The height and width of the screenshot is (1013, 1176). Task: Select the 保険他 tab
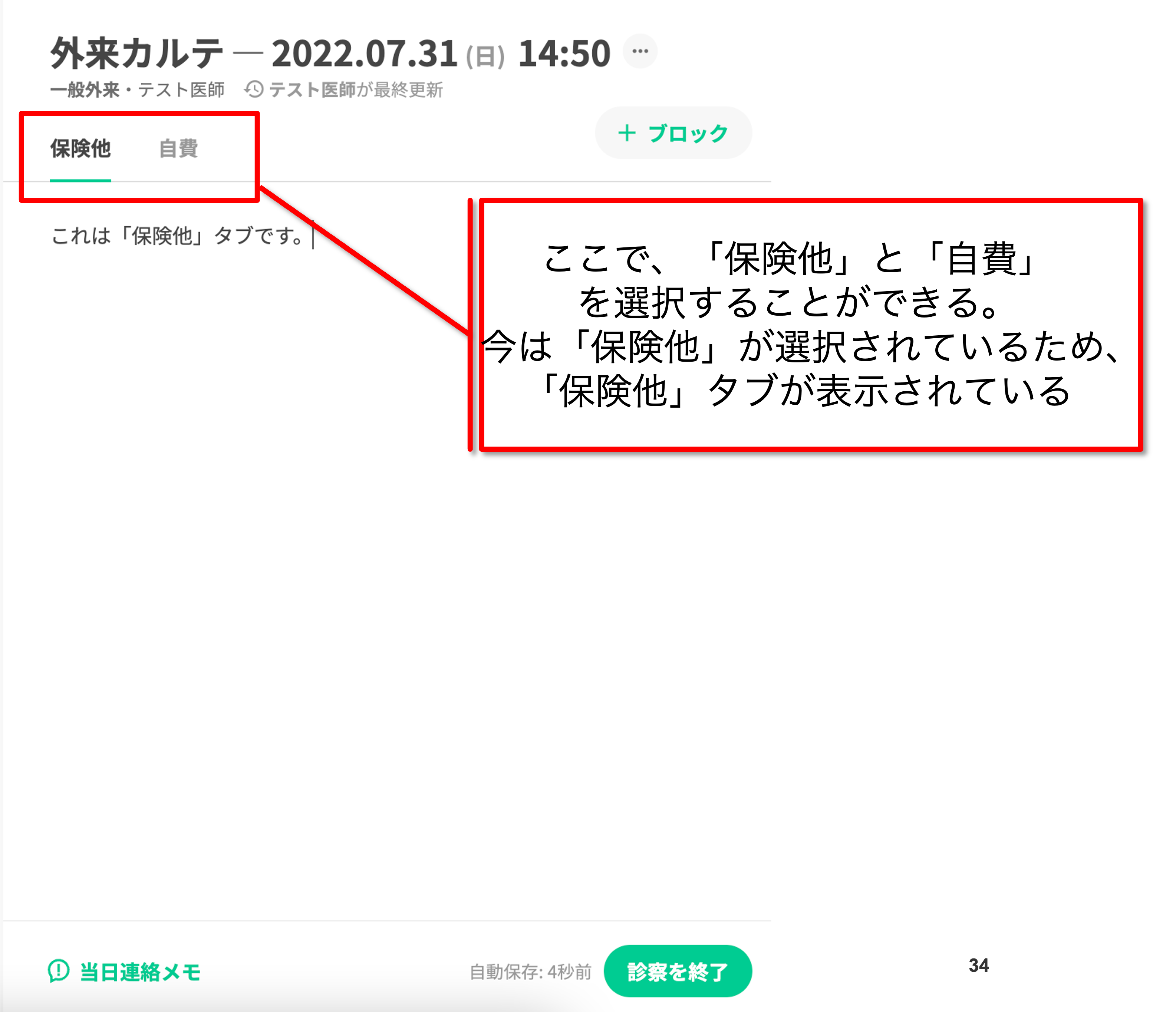click(80, 149)
